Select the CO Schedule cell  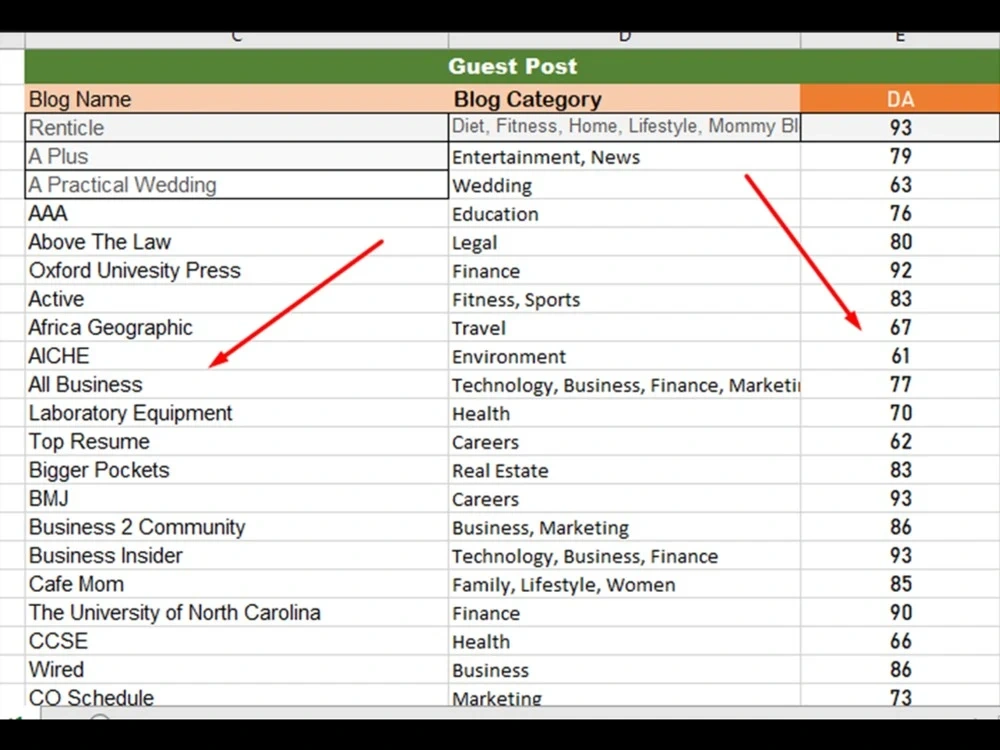(x=237, y=695)
